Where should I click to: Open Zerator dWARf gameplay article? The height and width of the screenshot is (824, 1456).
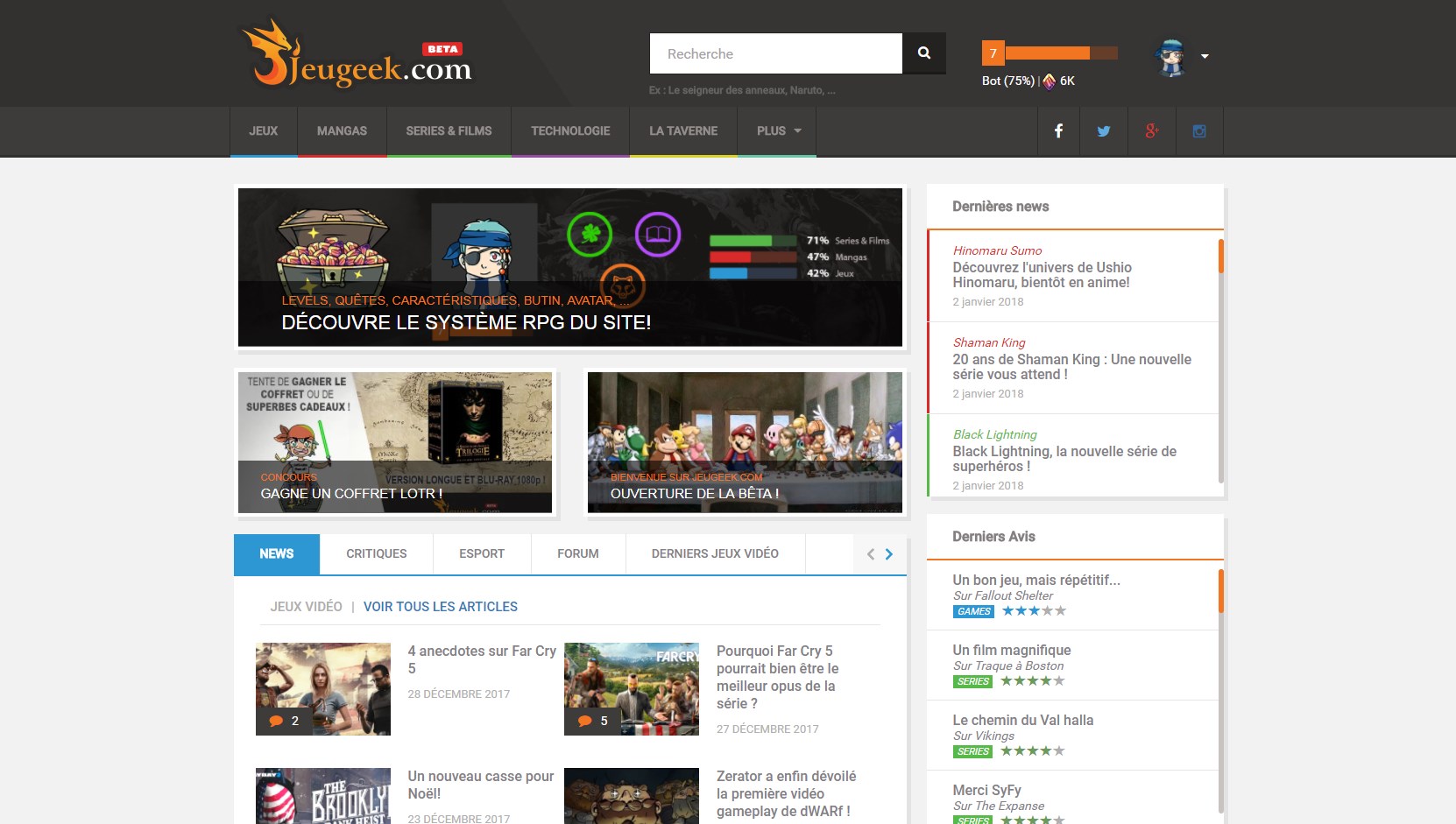(x=786, y=793)
